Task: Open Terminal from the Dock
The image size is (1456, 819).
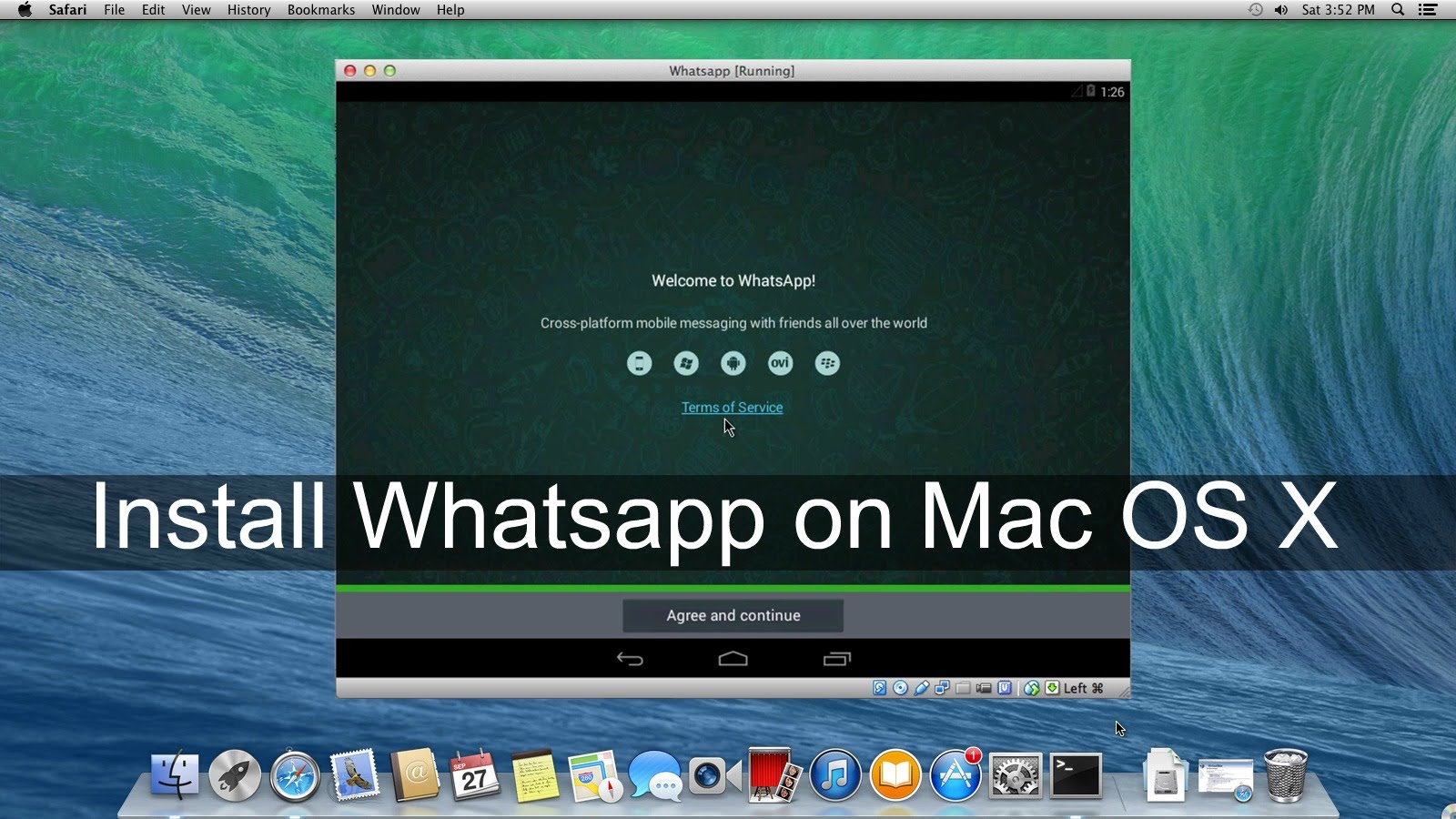Action: coord(1075,775)
